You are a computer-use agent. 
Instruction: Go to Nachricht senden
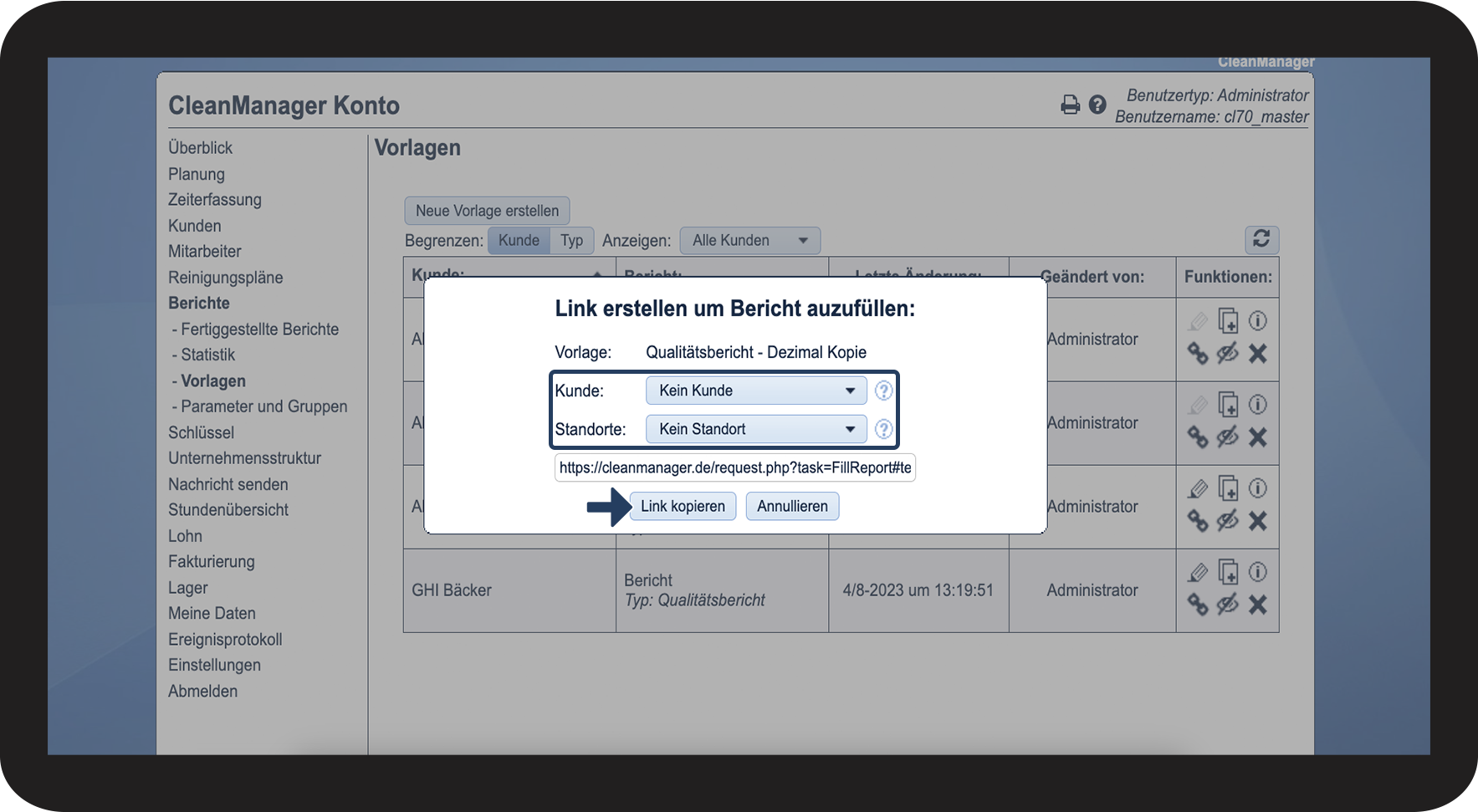coord(228,484)
